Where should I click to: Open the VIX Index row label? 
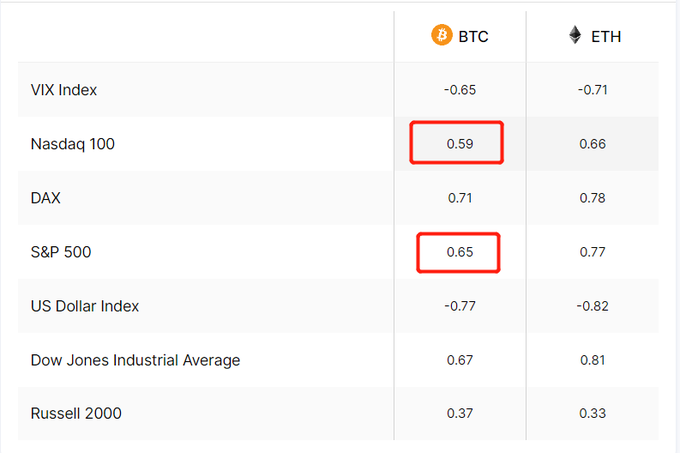64,90
